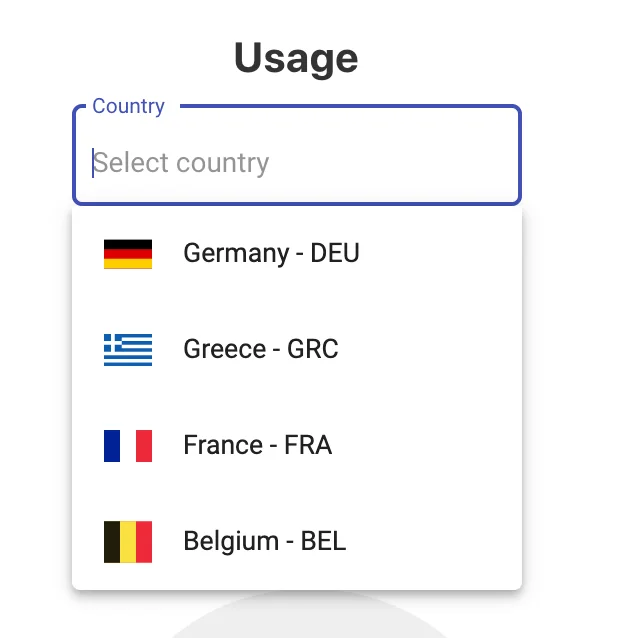Screen dimensions: 624x638
Task: Click the France tricolor flag icon
Action: pyautogui.click(x=128, y=446)
